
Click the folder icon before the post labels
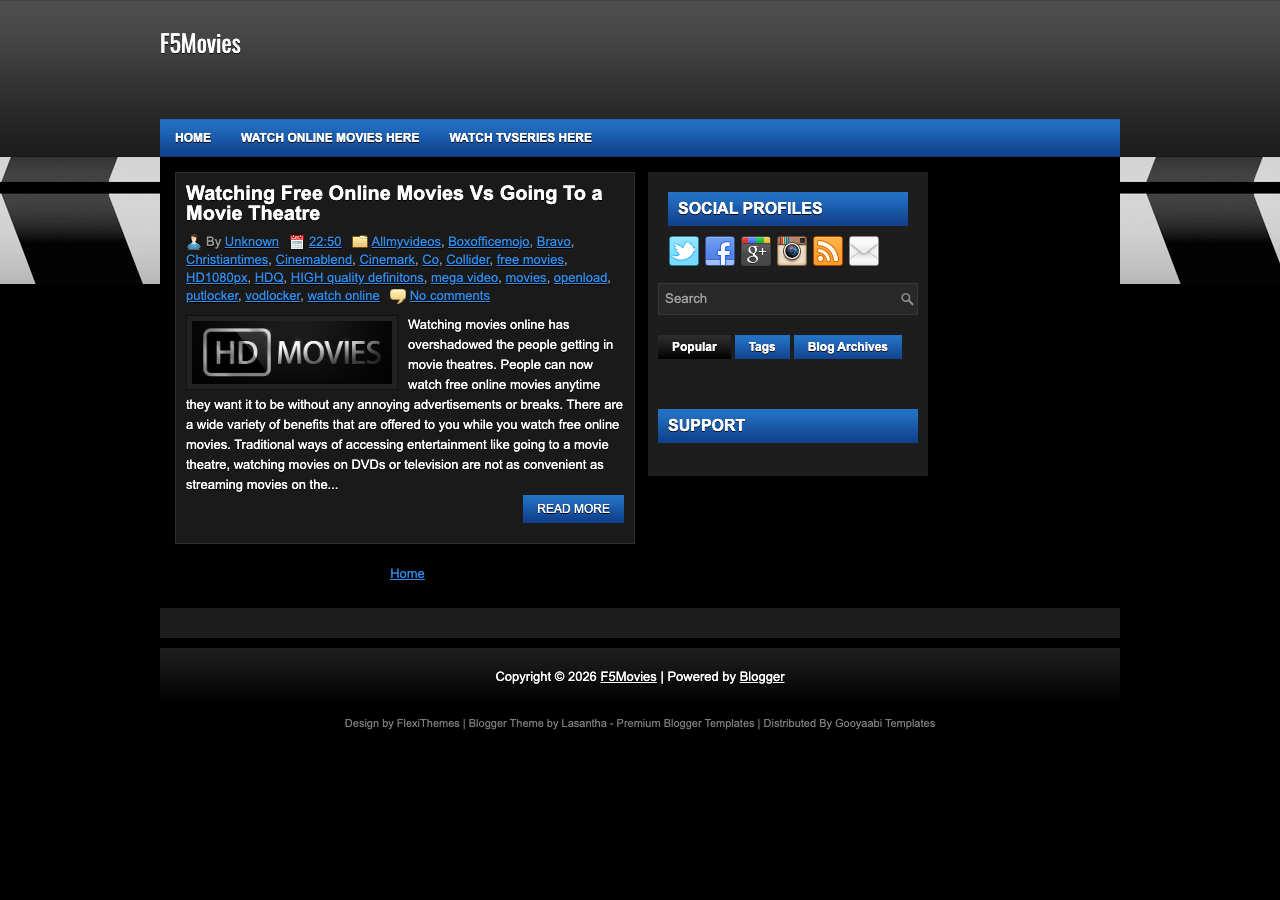click(359, 241)
